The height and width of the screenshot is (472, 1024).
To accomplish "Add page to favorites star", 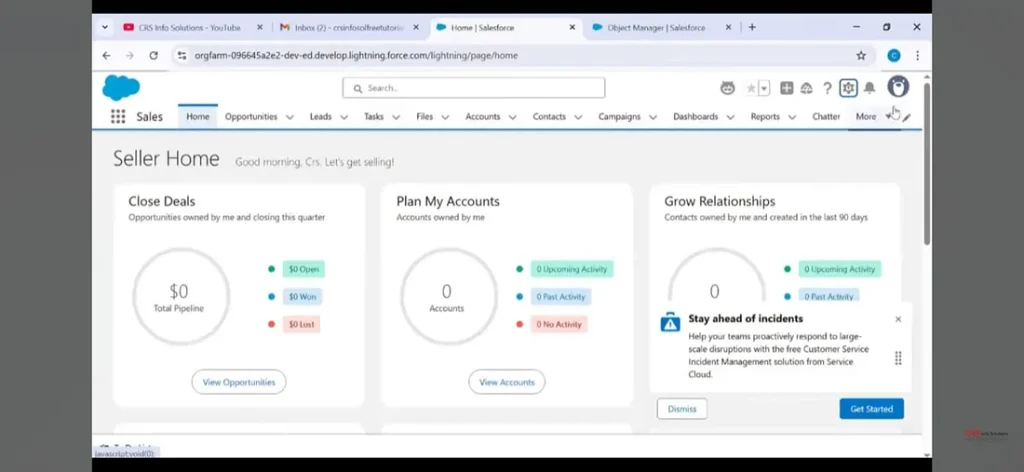I will point(751,88).
